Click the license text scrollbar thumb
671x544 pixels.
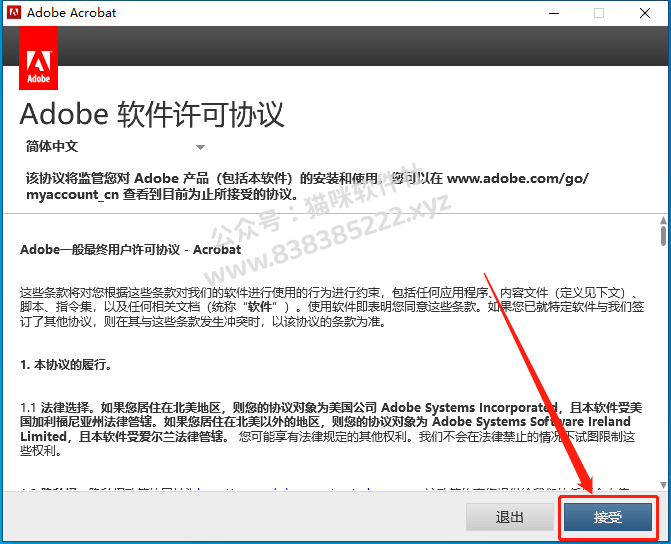pyautogui.click(x=663, y=236)
